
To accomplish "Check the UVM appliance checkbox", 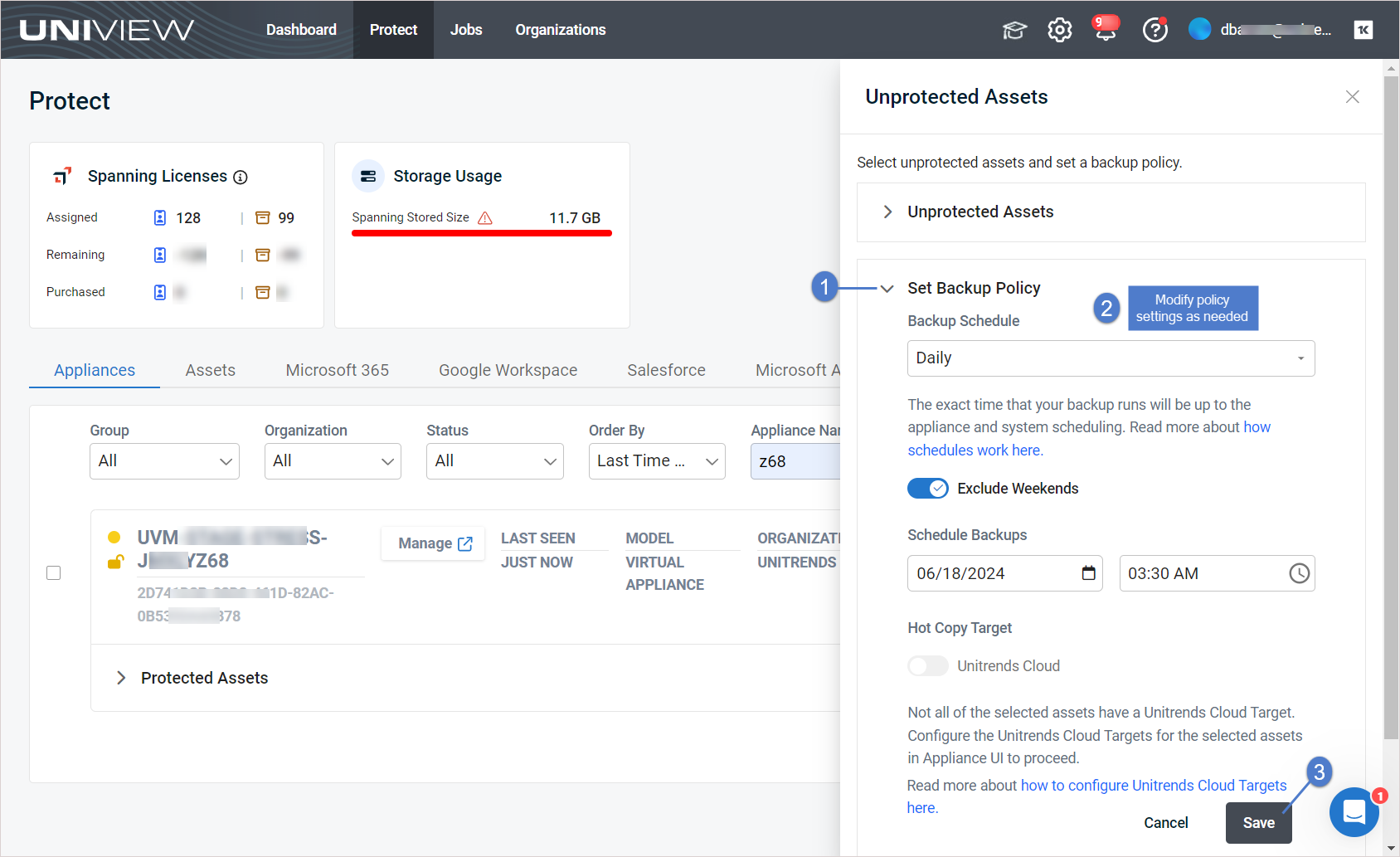I will pyautogui.click(x=54, y=573).
